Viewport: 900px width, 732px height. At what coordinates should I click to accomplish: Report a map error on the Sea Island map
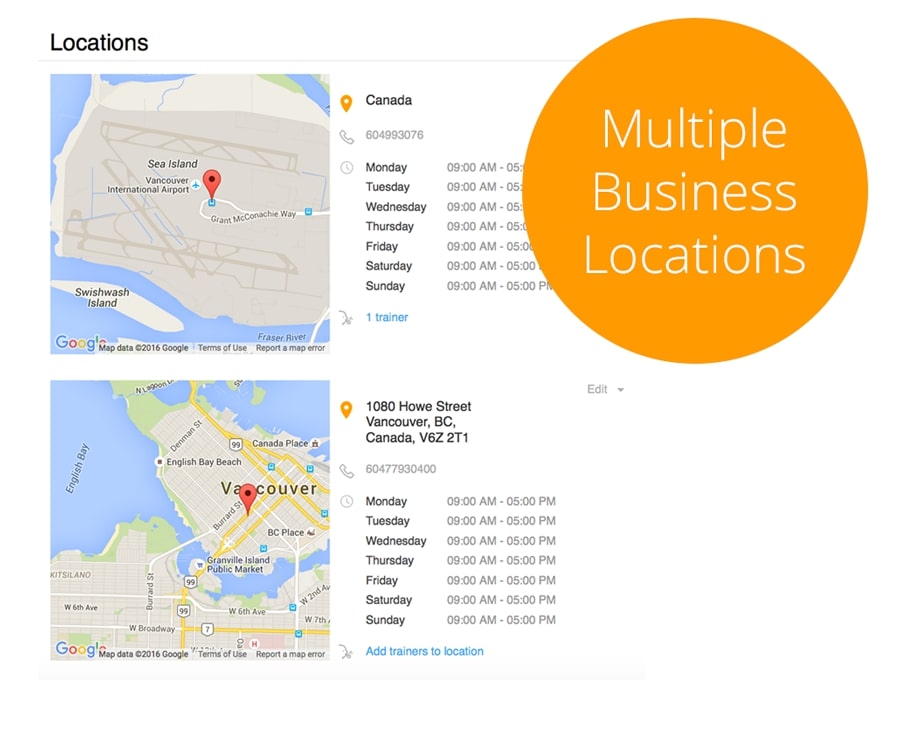[x=290, y=348]
